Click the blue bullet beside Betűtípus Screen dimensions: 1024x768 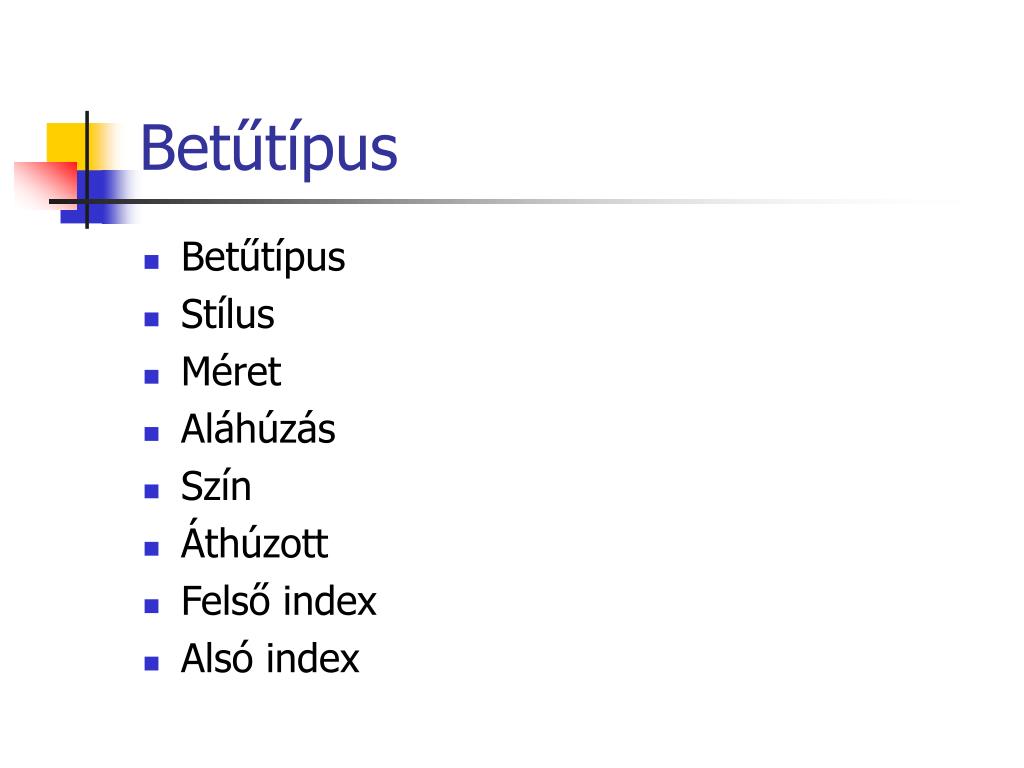tap(152, 262)
